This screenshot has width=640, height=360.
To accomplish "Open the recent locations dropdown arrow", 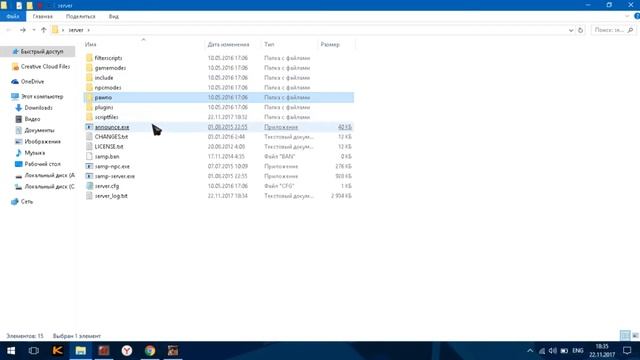I will [33, 30].
